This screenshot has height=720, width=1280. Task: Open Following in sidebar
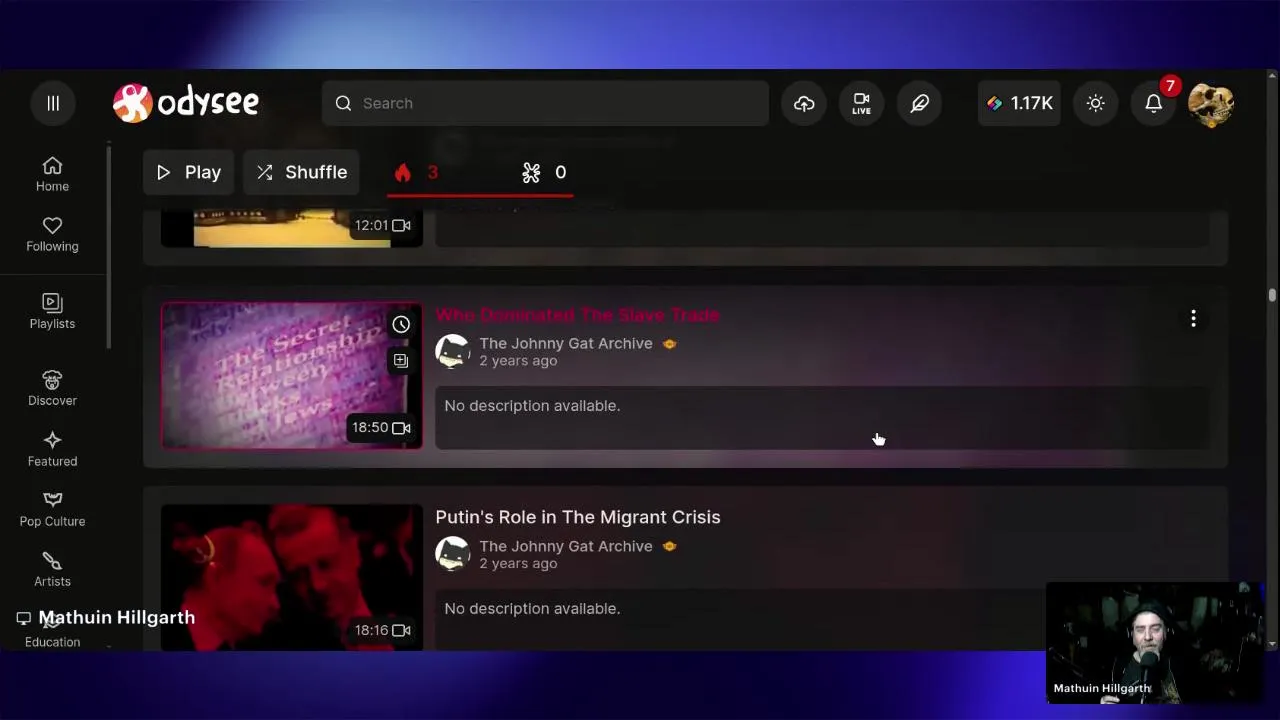(52, 234)
